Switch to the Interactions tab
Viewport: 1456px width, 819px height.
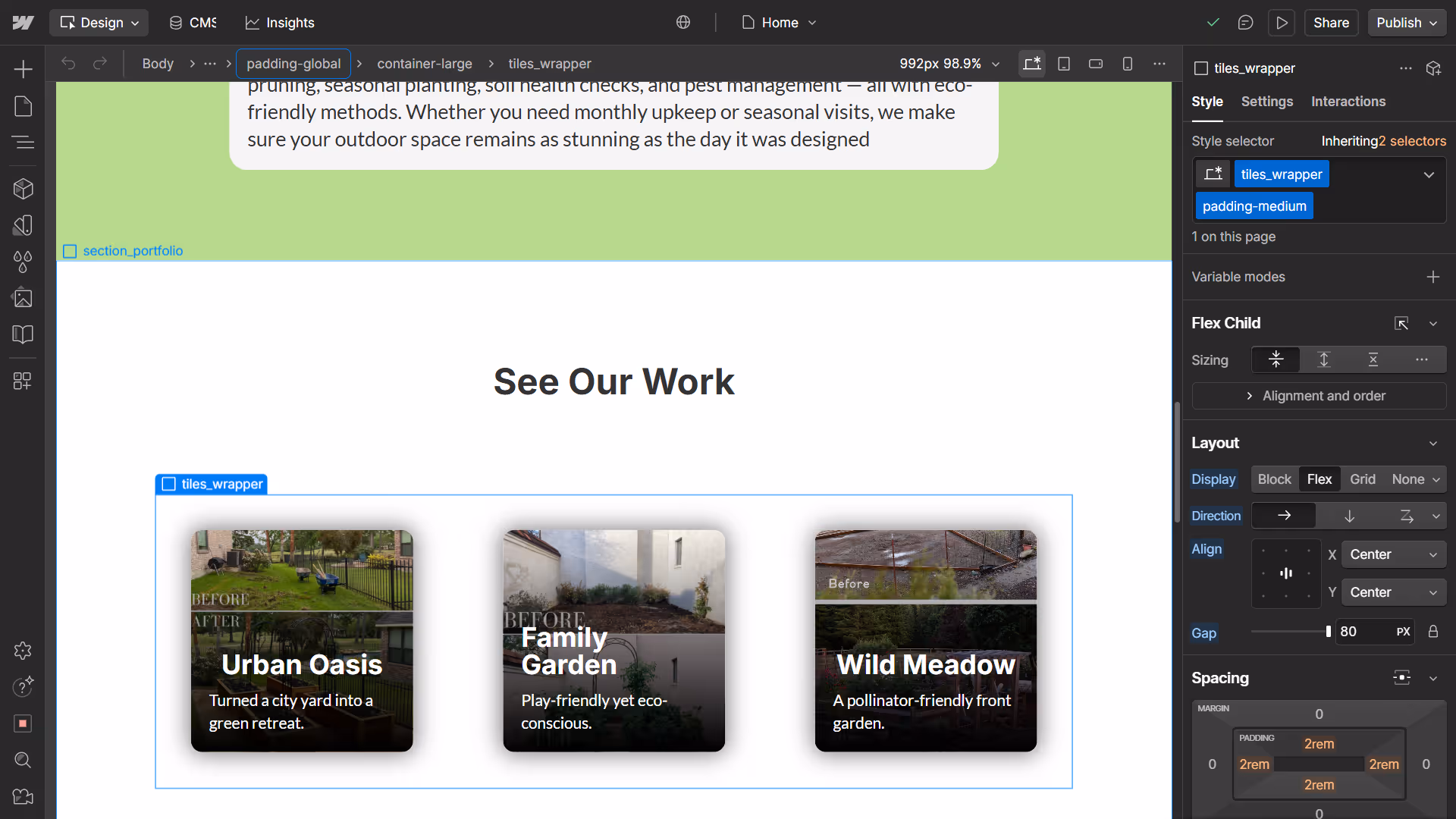tap(1348, 102)
